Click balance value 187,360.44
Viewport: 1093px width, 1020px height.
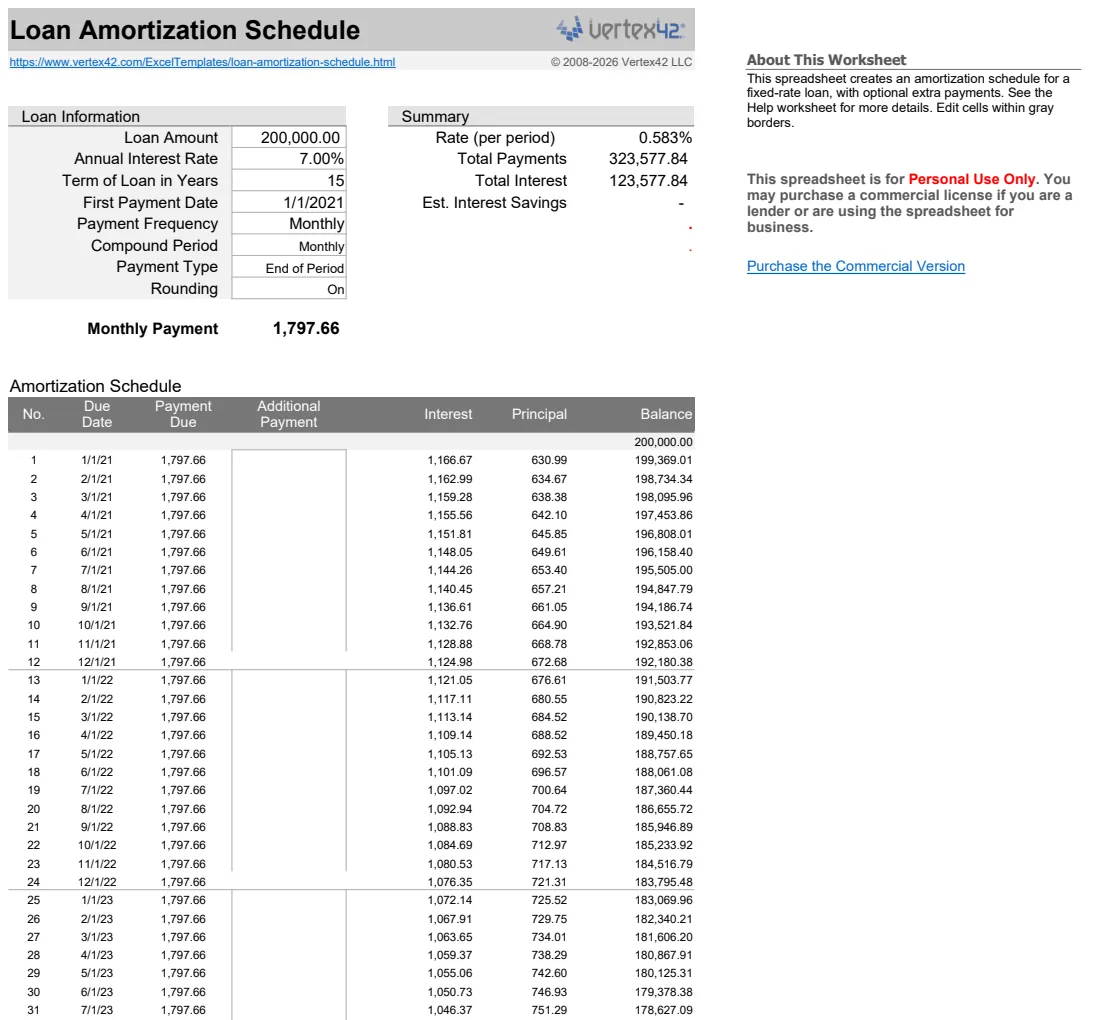pos(663,791)
